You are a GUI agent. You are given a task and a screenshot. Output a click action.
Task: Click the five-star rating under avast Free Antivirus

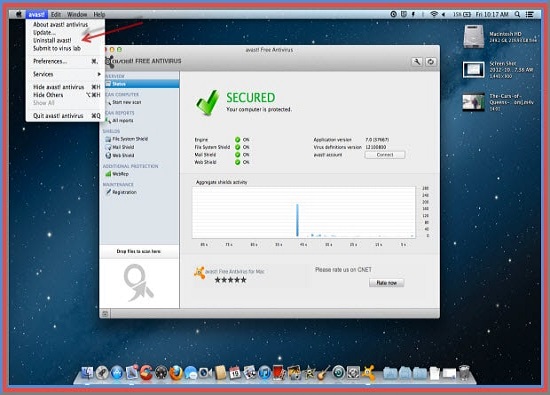click(230, 280)
